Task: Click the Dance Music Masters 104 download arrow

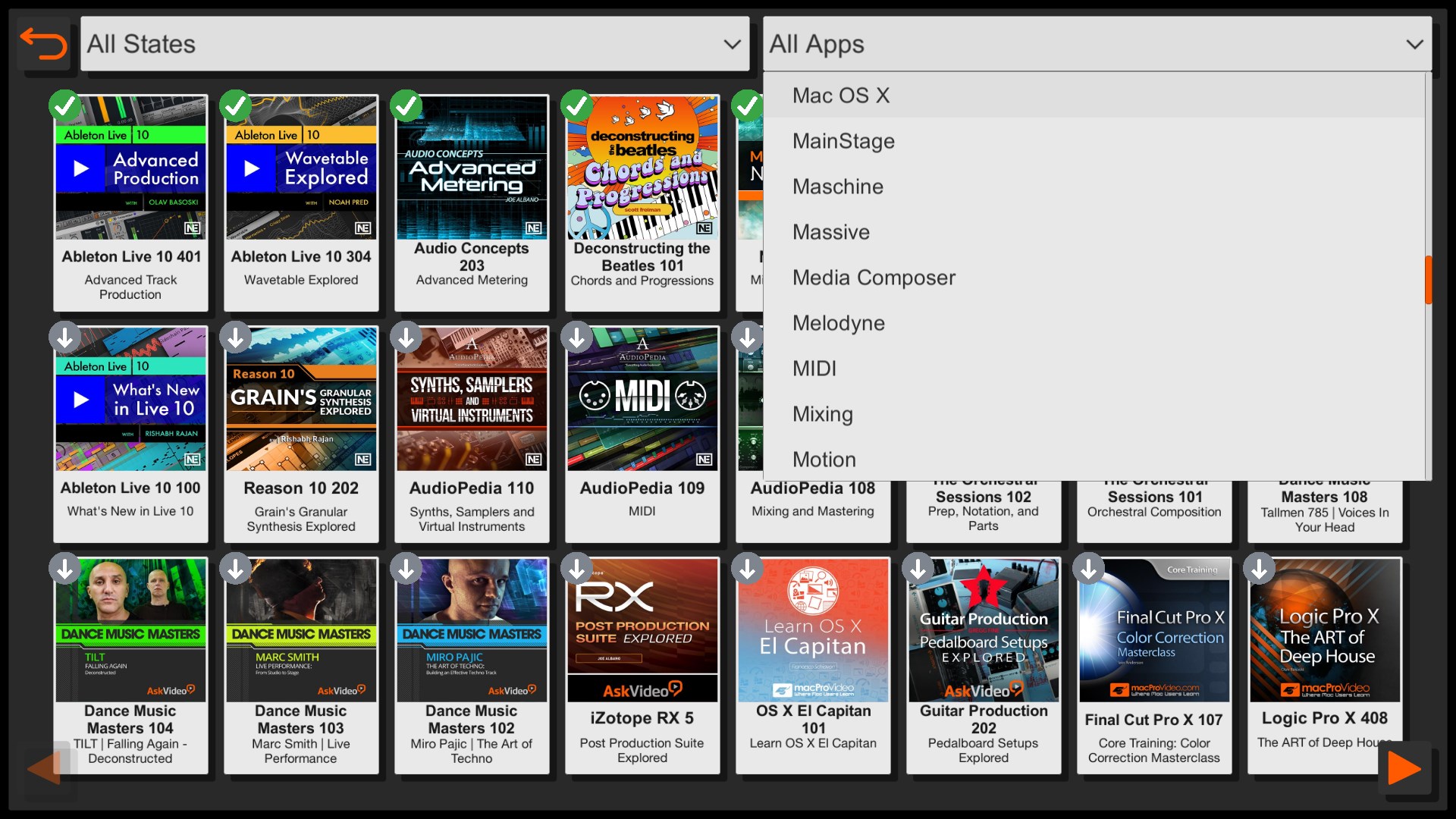Action: [65, 569]
